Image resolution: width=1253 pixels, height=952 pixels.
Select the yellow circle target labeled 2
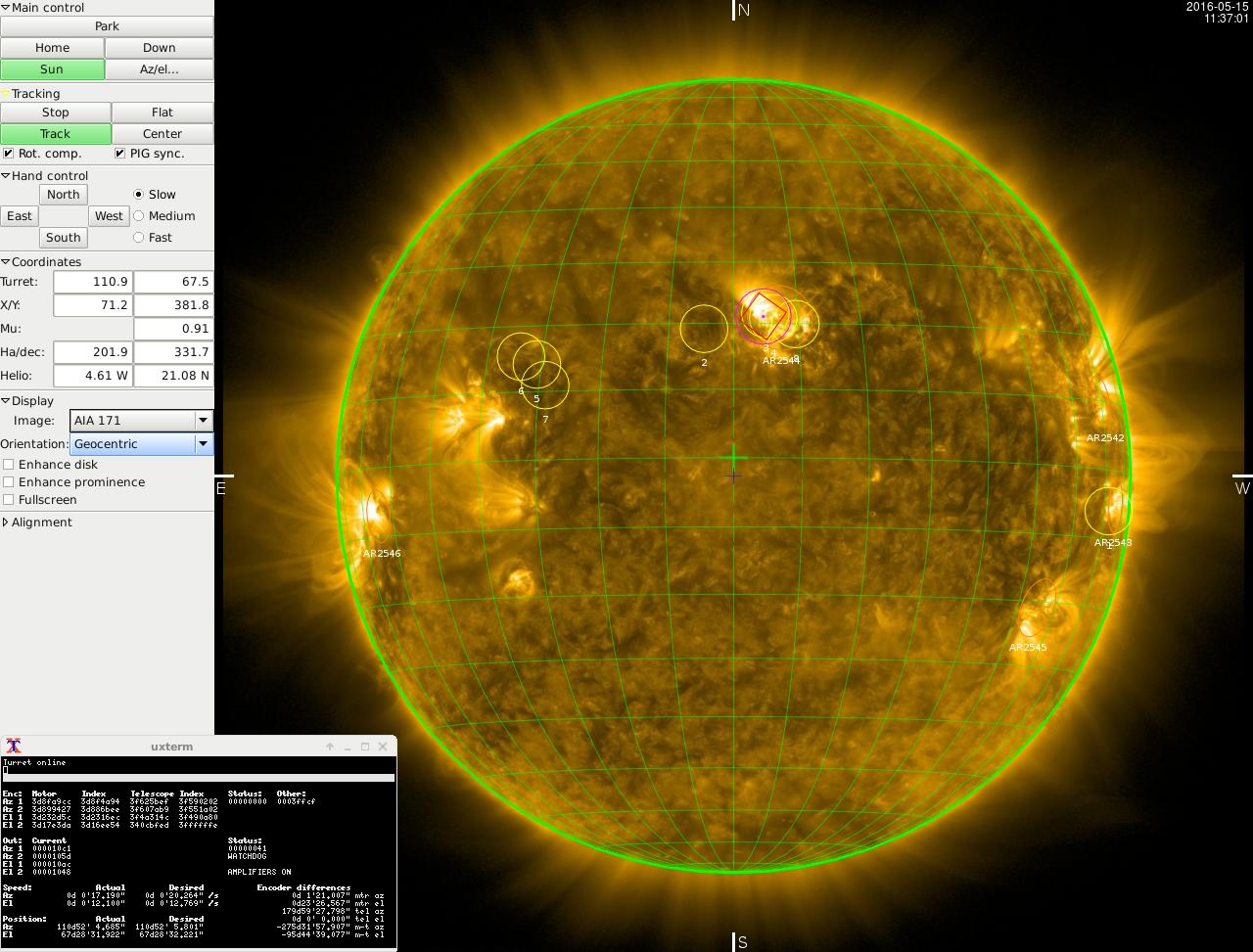[x=704, y=329]
